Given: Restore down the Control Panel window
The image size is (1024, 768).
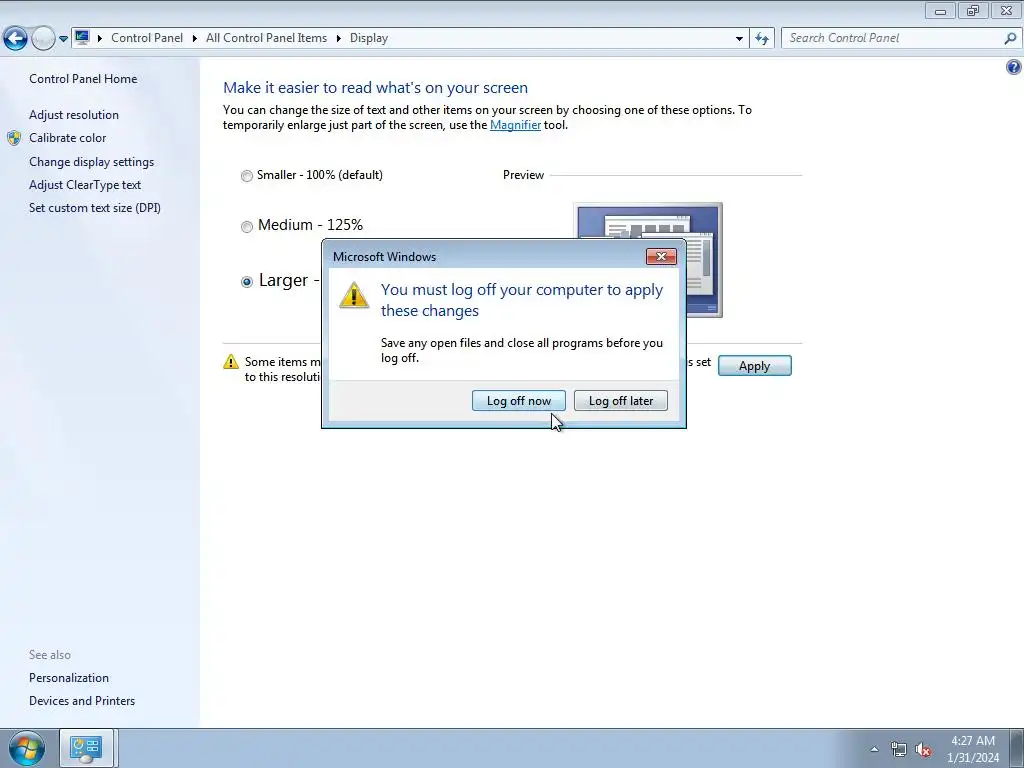Looking at the screenshot, I should coord(973,10).
